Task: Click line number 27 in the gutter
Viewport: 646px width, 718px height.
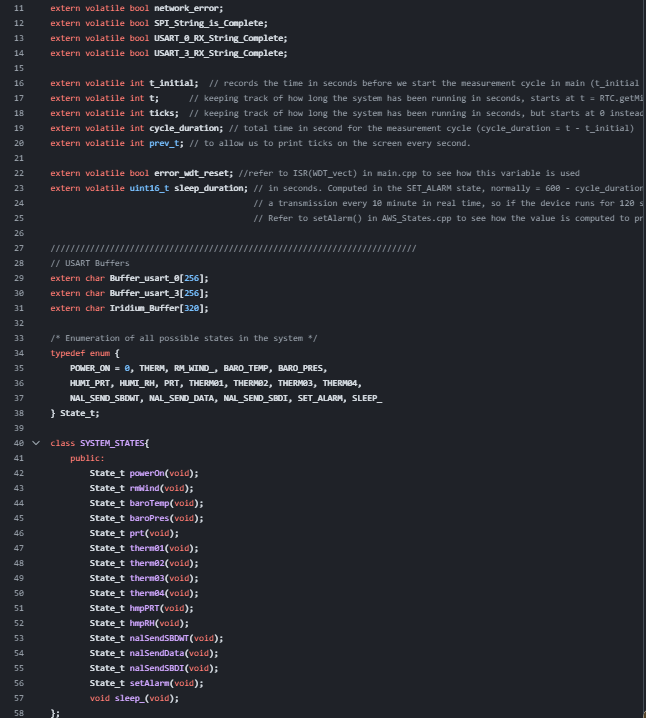Action: tap(19, 248)
